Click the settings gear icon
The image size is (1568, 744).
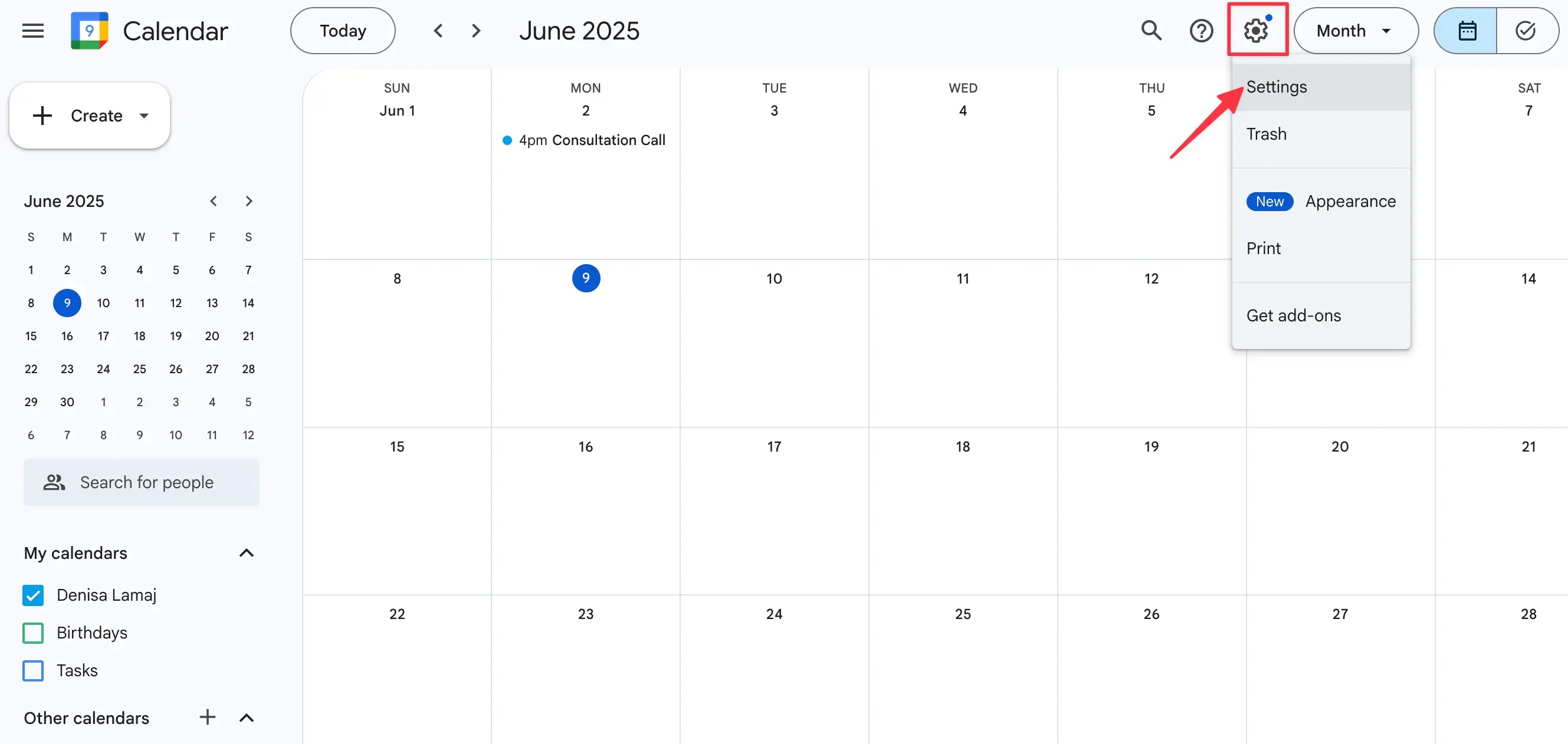click(1256, 31)
